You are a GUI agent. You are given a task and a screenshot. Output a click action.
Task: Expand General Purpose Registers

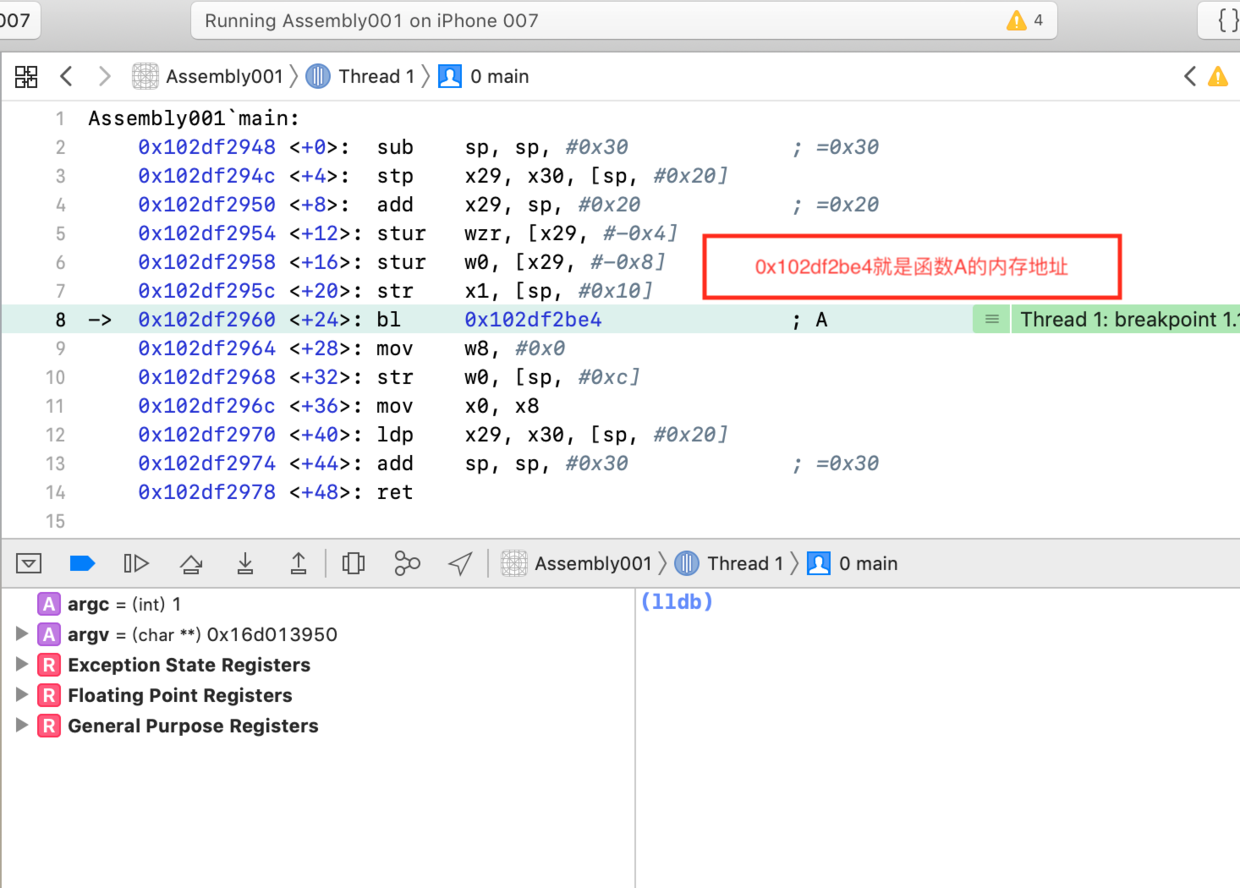pyautogui.click(x=21, y=726)
